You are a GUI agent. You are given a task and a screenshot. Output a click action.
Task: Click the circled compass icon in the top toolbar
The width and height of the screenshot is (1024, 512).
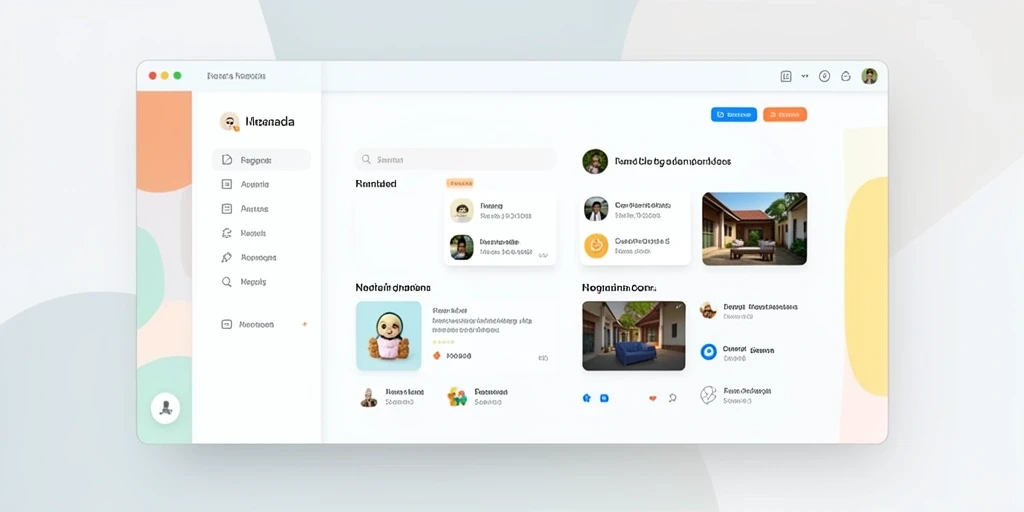click(x=825, y=76)
